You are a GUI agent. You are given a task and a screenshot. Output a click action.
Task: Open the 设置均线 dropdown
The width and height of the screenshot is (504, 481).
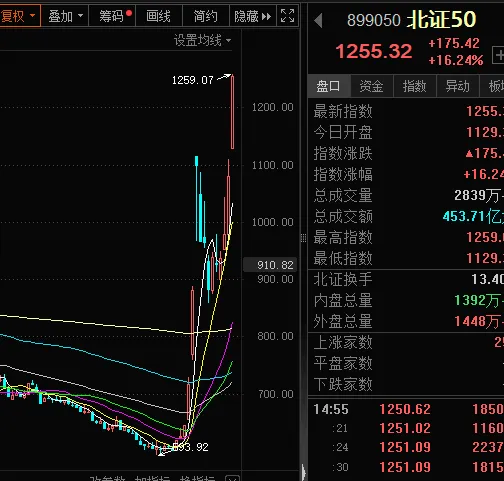tap(202, 41)
